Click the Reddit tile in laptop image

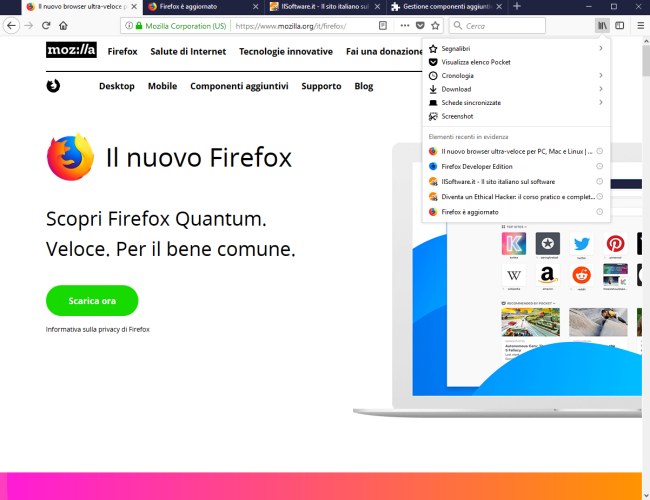[x=582, y=275]
